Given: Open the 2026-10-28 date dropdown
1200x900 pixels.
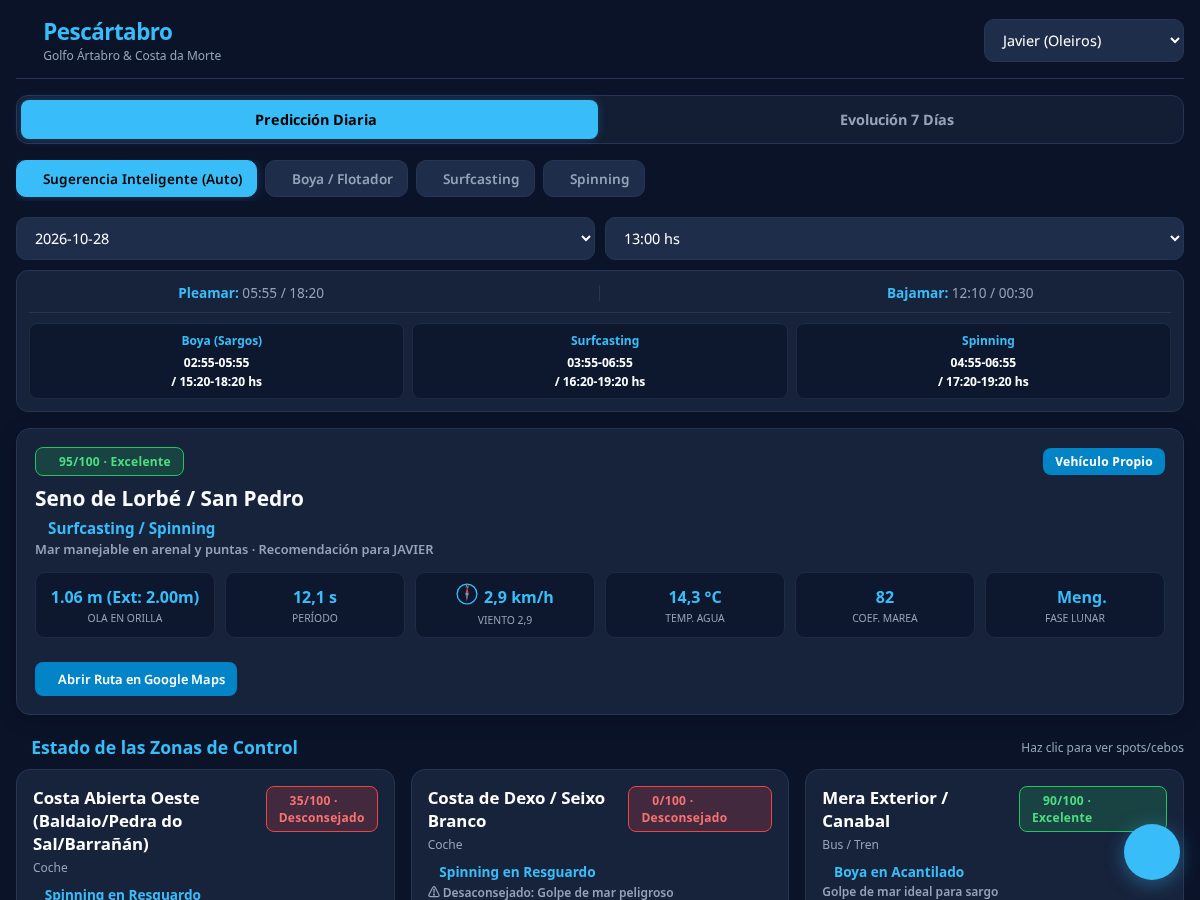Looking at the screenshot, I should tap(306, 239).
